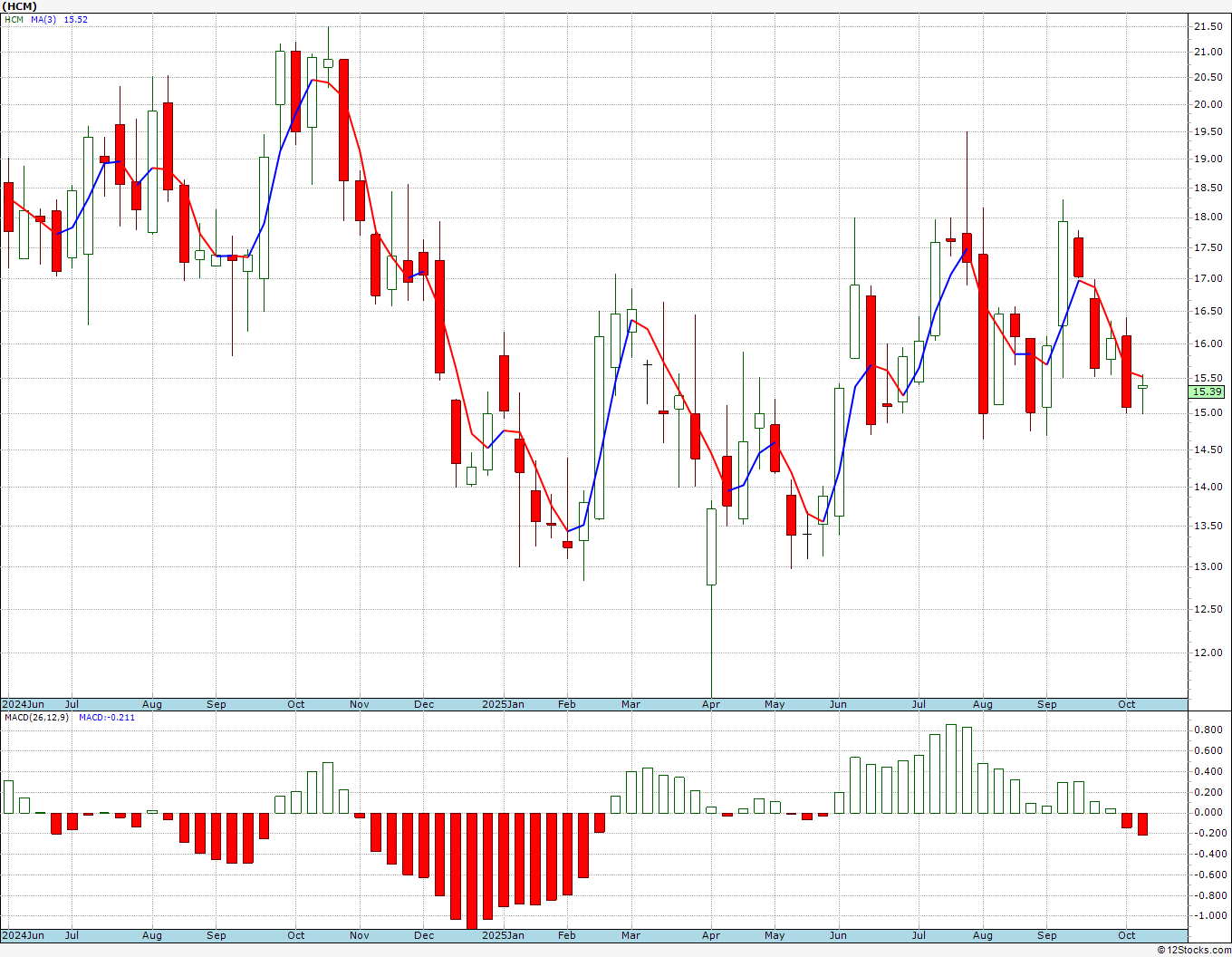This screenshot has width=1232, height=957.
Task: Click the 21.00 price axis label
Action: [1207, 53]
